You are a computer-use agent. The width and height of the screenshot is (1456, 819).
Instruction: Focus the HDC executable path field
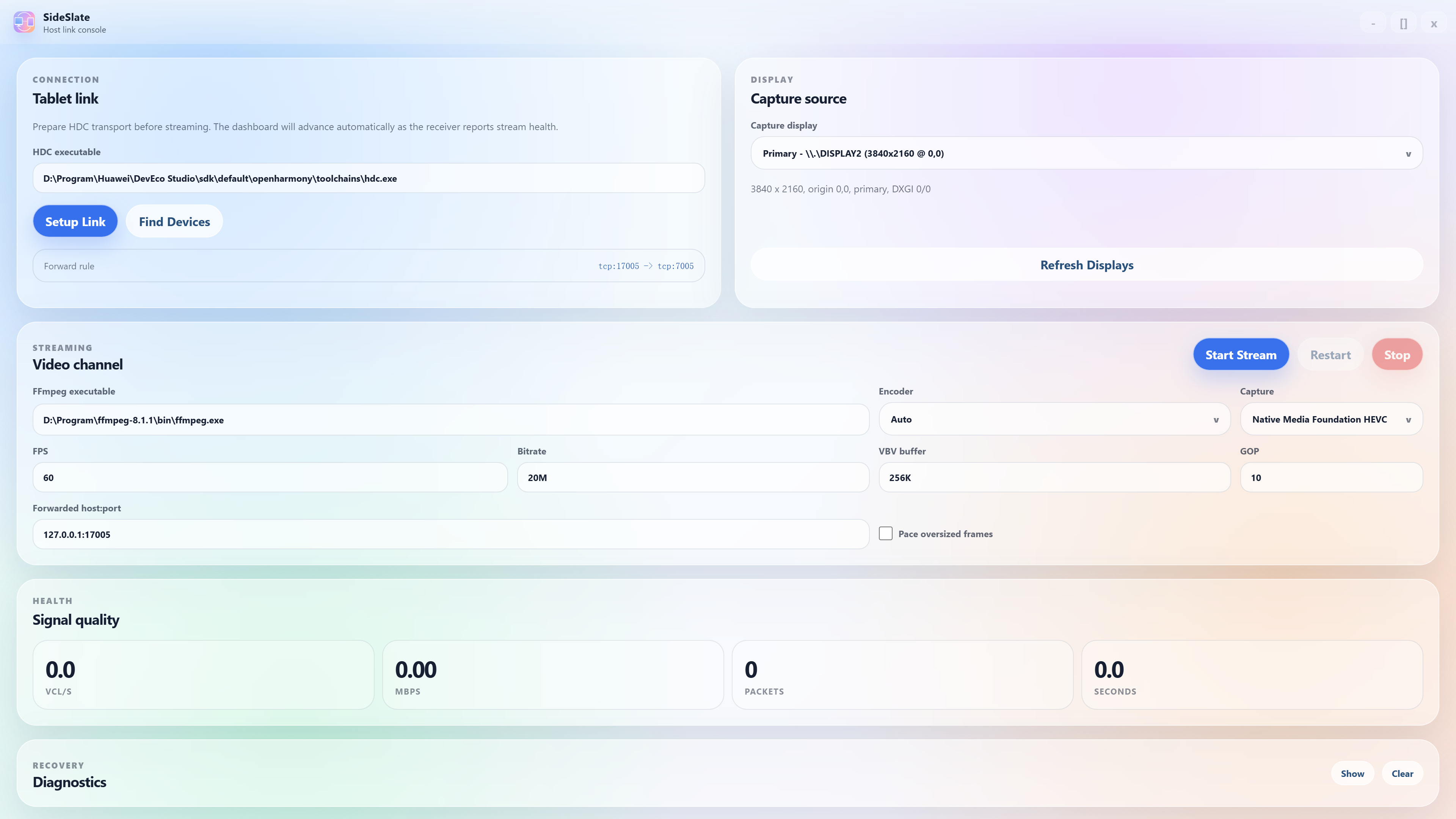tap(369, 178)
